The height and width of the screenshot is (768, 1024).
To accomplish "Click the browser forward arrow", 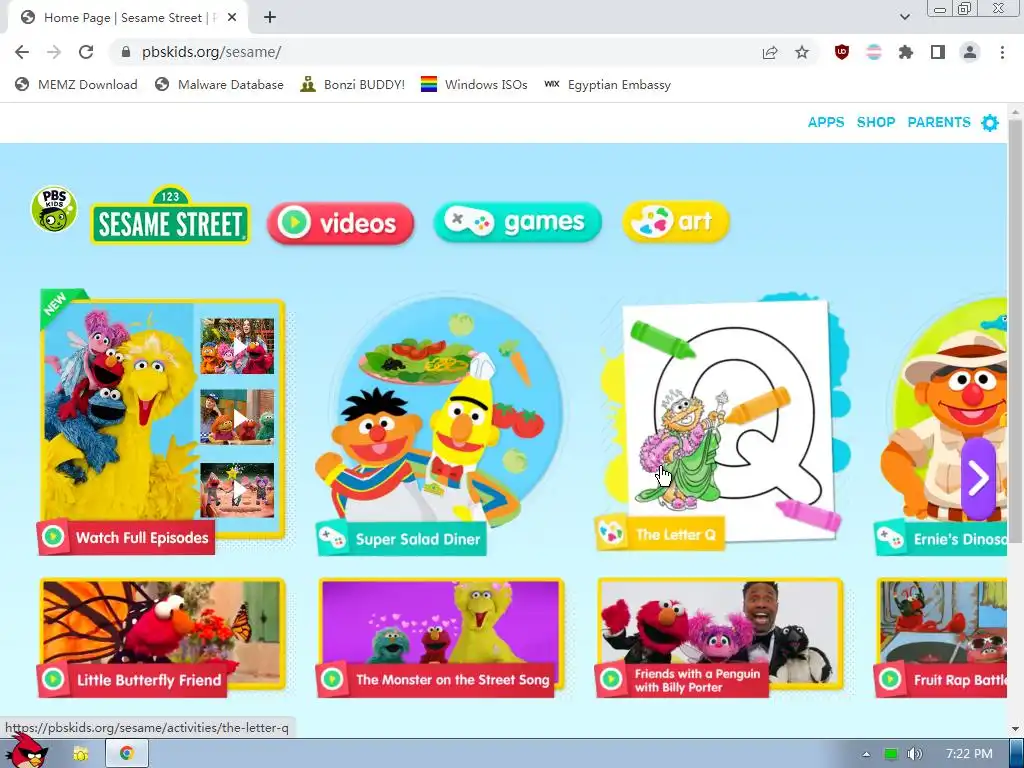I will [54, 52].
